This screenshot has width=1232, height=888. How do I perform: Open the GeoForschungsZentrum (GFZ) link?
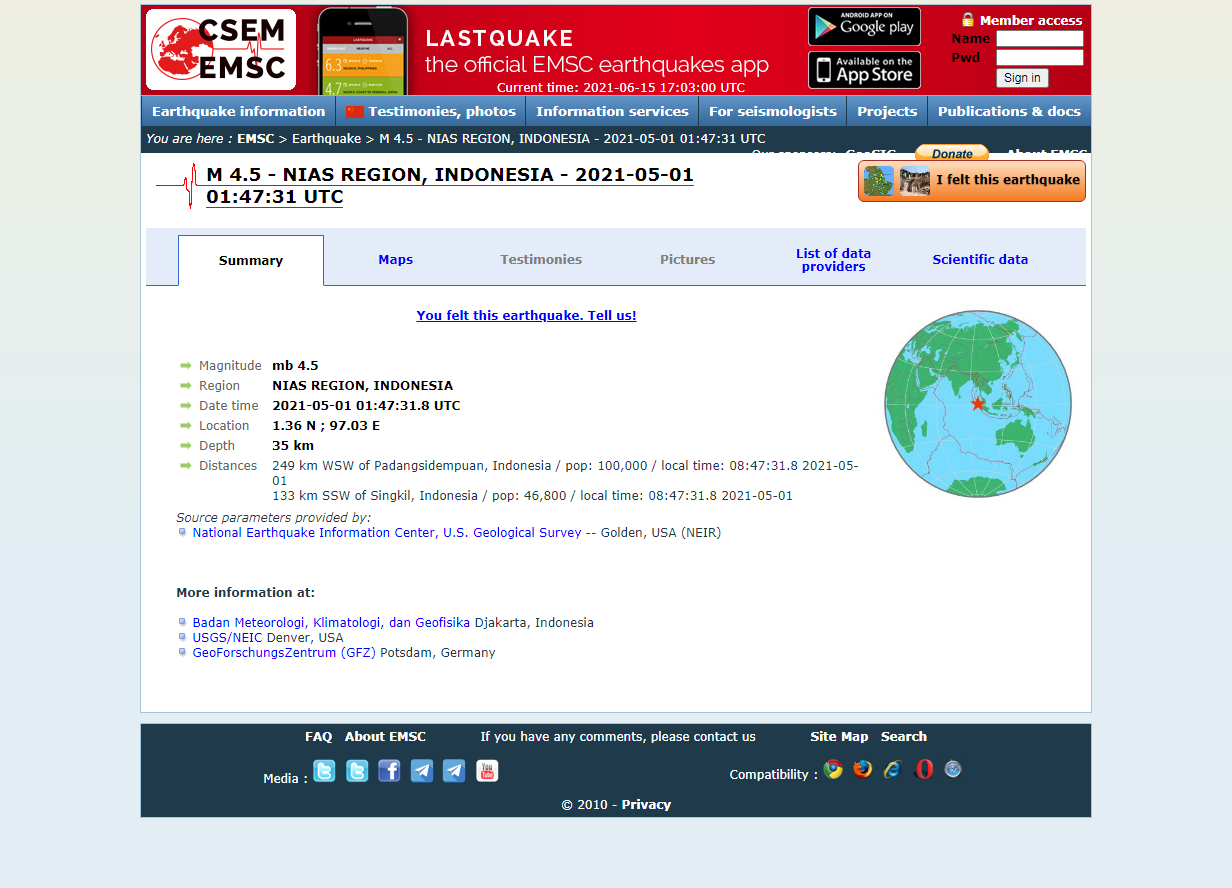pyautogui.click(x=284, y=653)
